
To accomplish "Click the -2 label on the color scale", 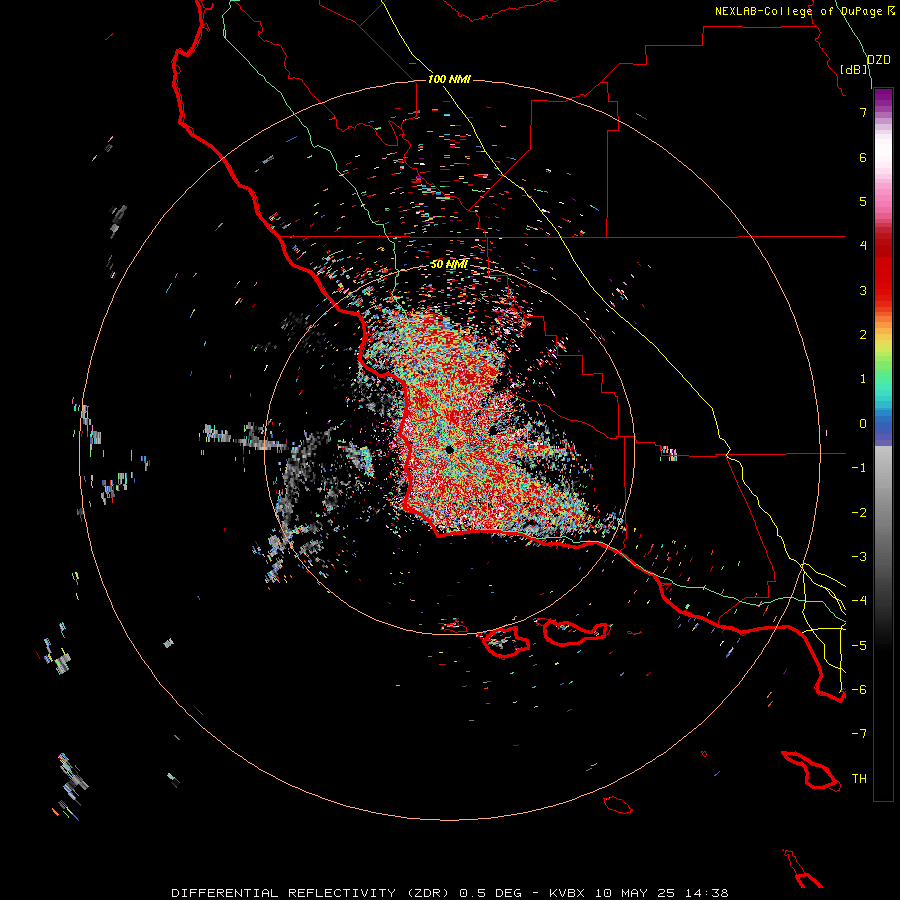I will tap(859, 513).
